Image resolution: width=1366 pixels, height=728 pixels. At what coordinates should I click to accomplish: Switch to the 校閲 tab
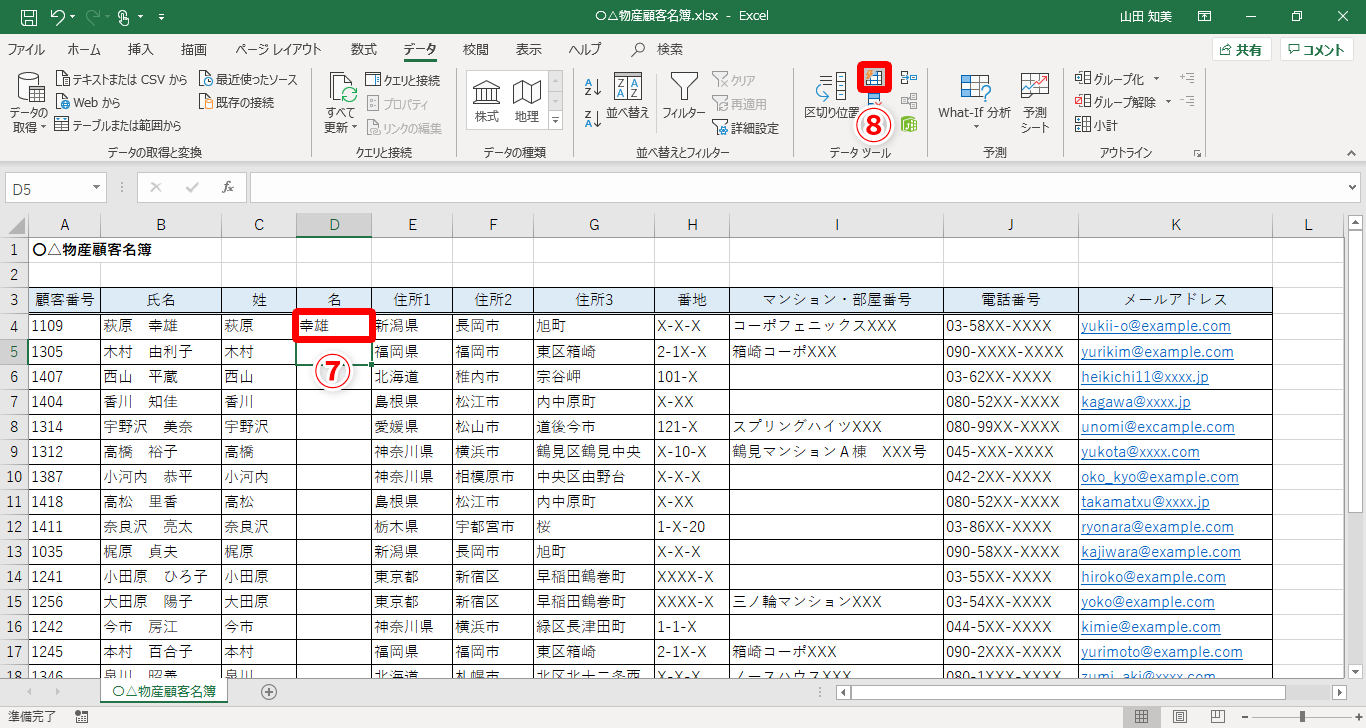pos(476,50)
